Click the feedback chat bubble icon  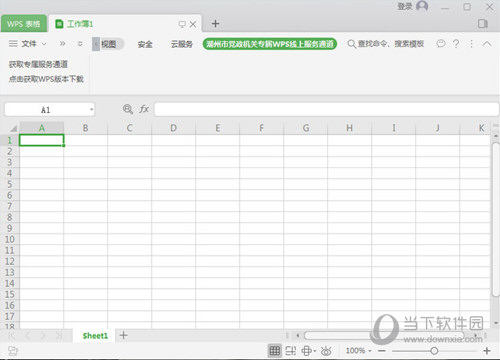(441, 44)
